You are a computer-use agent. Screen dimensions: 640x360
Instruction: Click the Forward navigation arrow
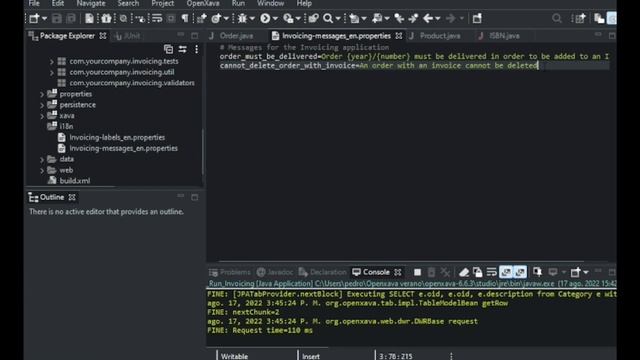point(451,18)
